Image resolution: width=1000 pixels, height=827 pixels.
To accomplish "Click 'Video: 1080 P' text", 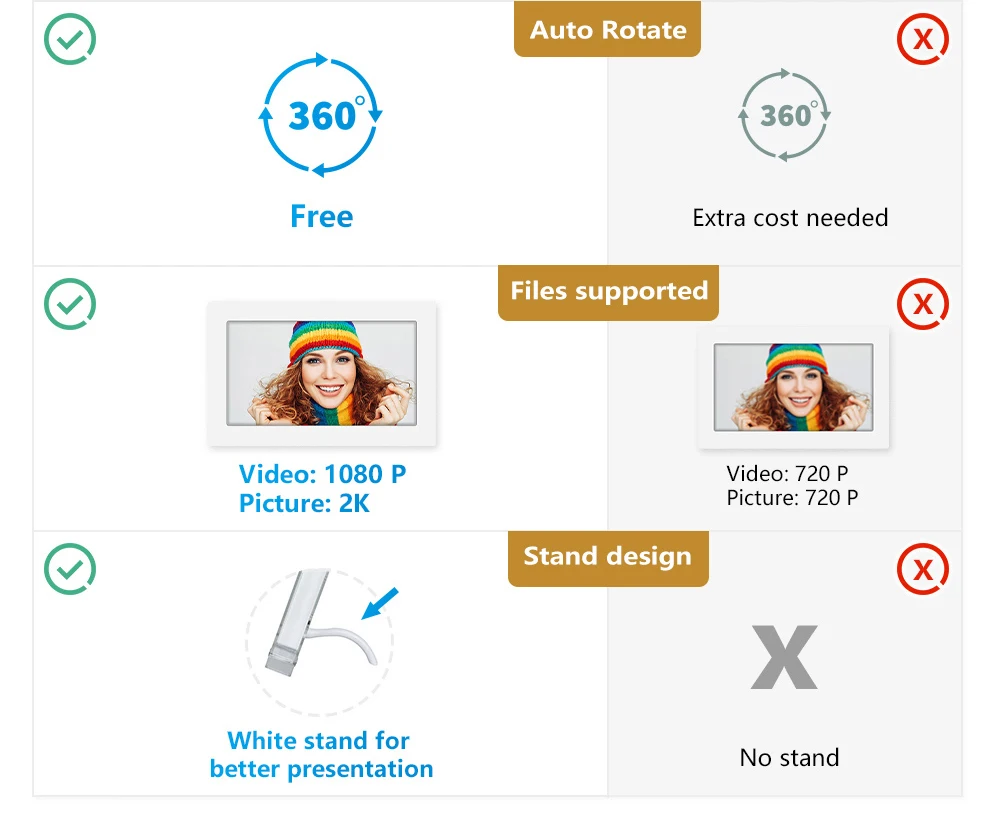I will click(x=322, y=474).
